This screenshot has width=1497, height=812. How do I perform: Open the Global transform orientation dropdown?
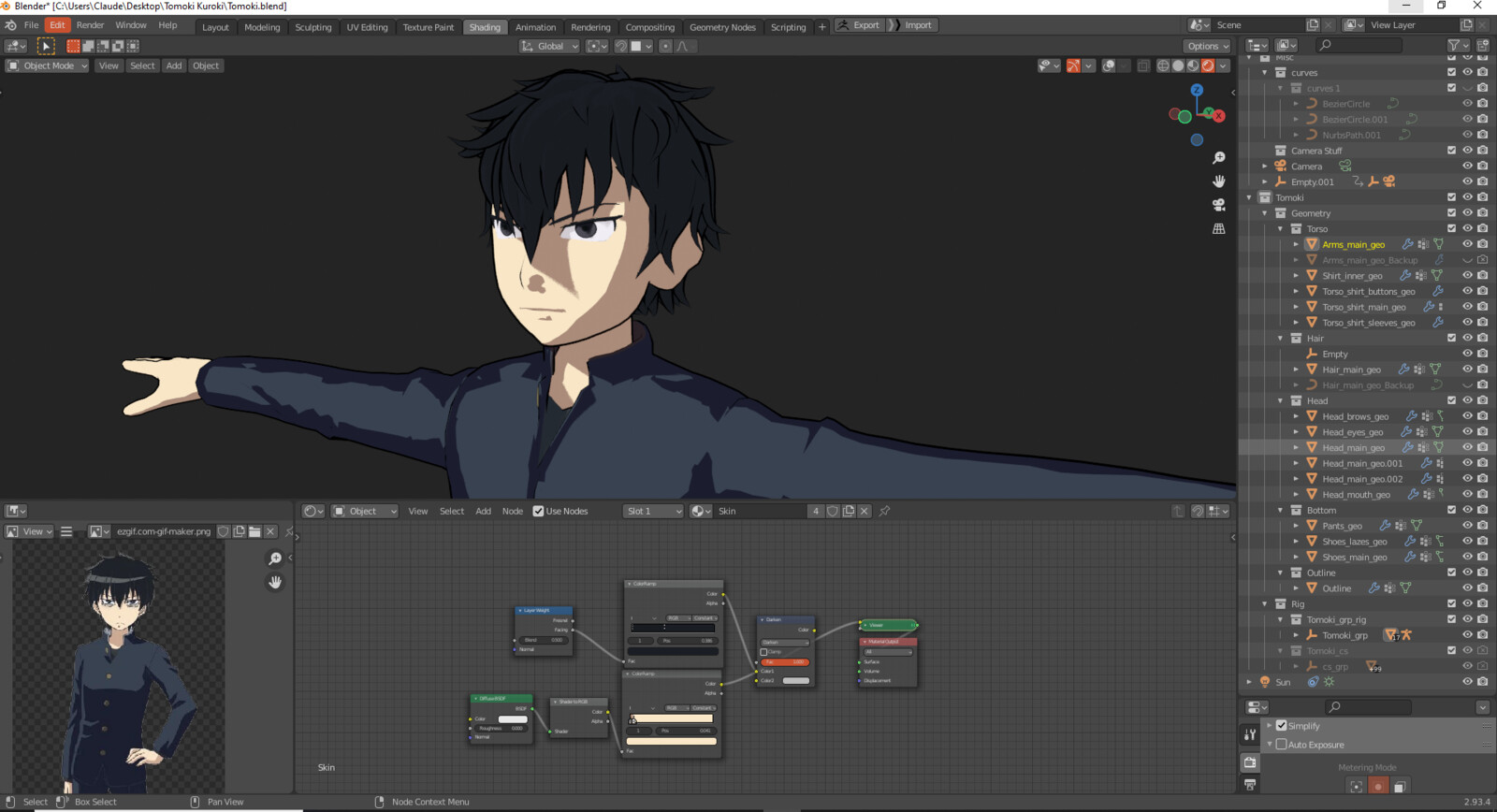tap(550, 46)
